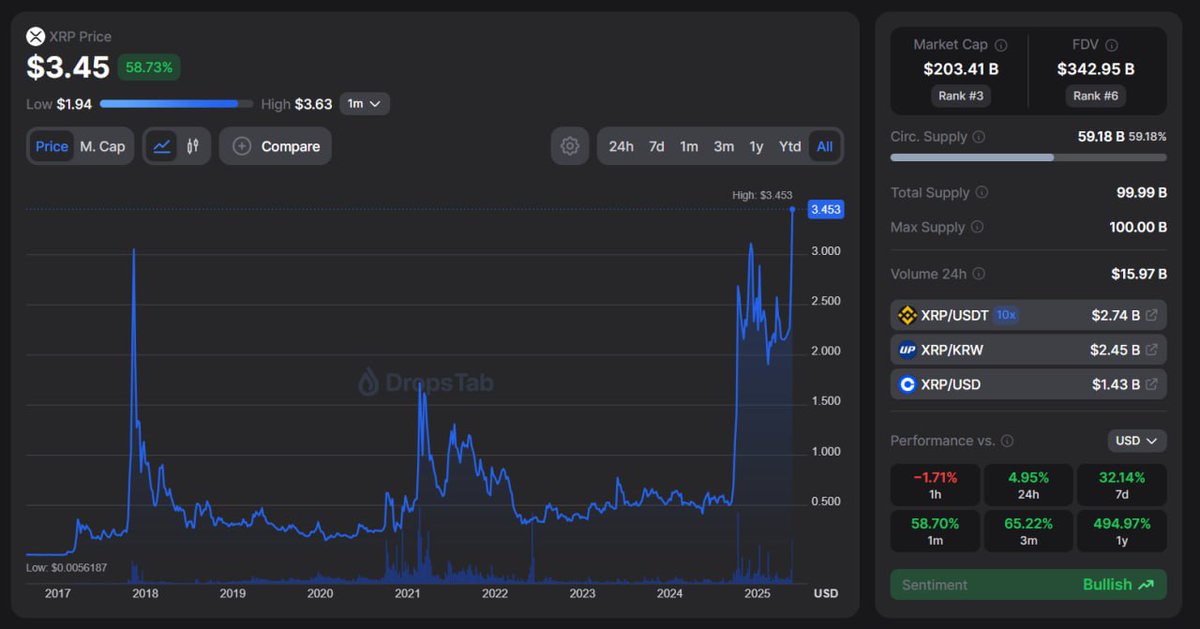Click the 58.70% 1m performance cell
Image resolution: width=1200 pixels, height=629 pixels.
click(935, 531)
